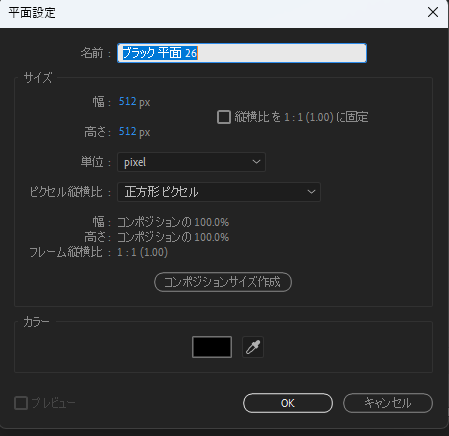
Task: Select the 幅 512 value
Action: click(127, 101)
